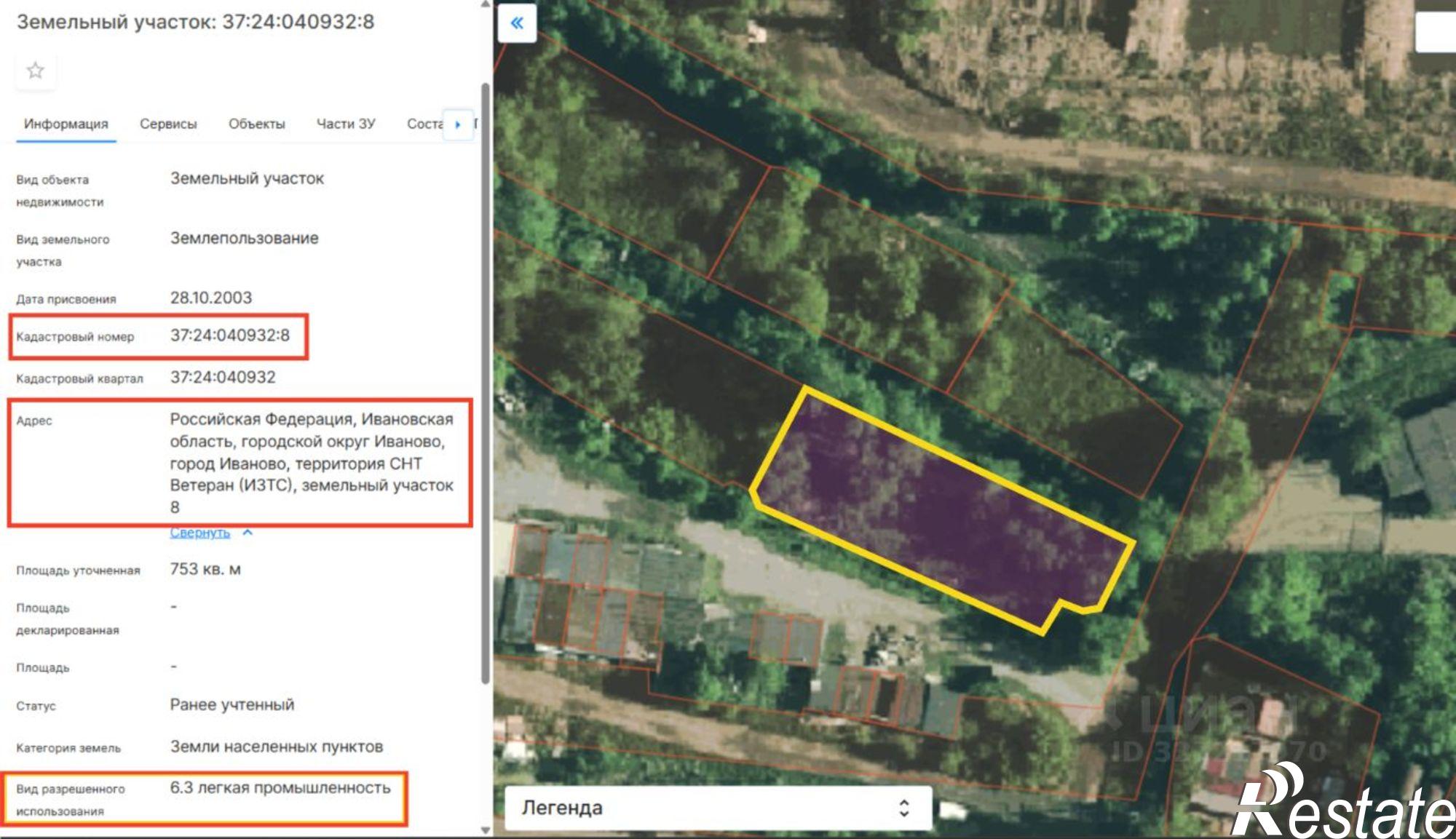Collapse the side panel with double chevron

(517, 23)
